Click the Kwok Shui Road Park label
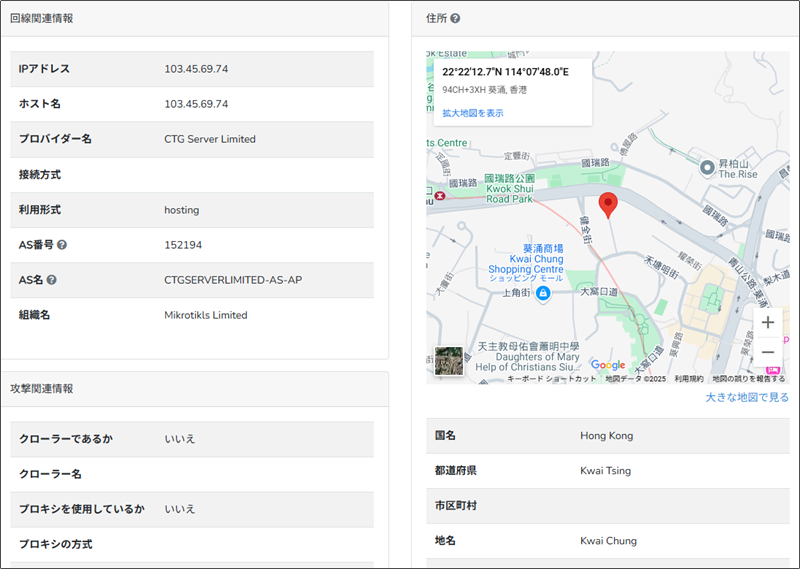This screenshot has width=800, height=569. click(512, 188)
